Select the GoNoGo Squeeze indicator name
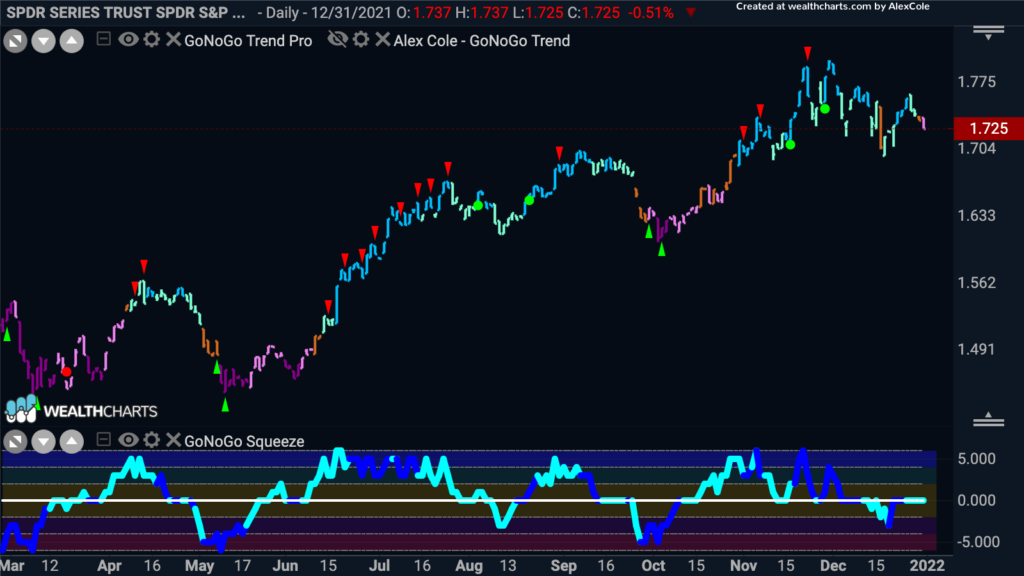The height and width of the screenshot is (576, 1024). click(244, 441)
